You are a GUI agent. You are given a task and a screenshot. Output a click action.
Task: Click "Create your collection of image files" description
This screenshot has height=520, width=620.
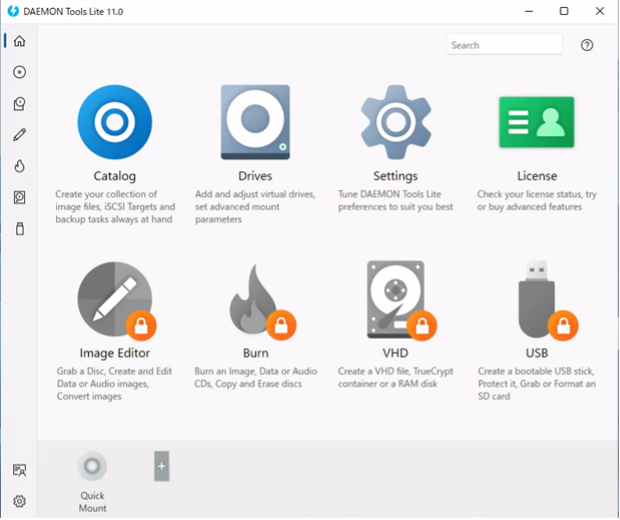(115, 206)
